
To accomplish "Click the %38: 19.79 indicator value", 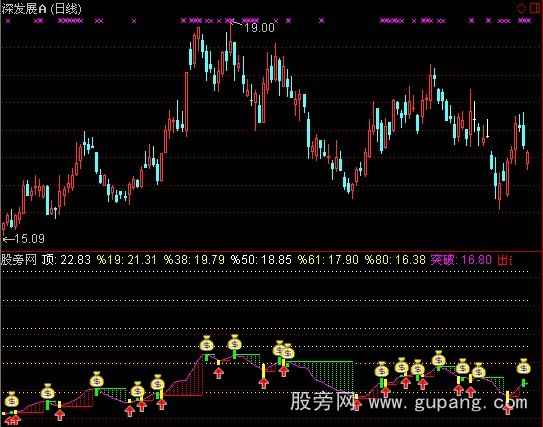I will 194,259.
